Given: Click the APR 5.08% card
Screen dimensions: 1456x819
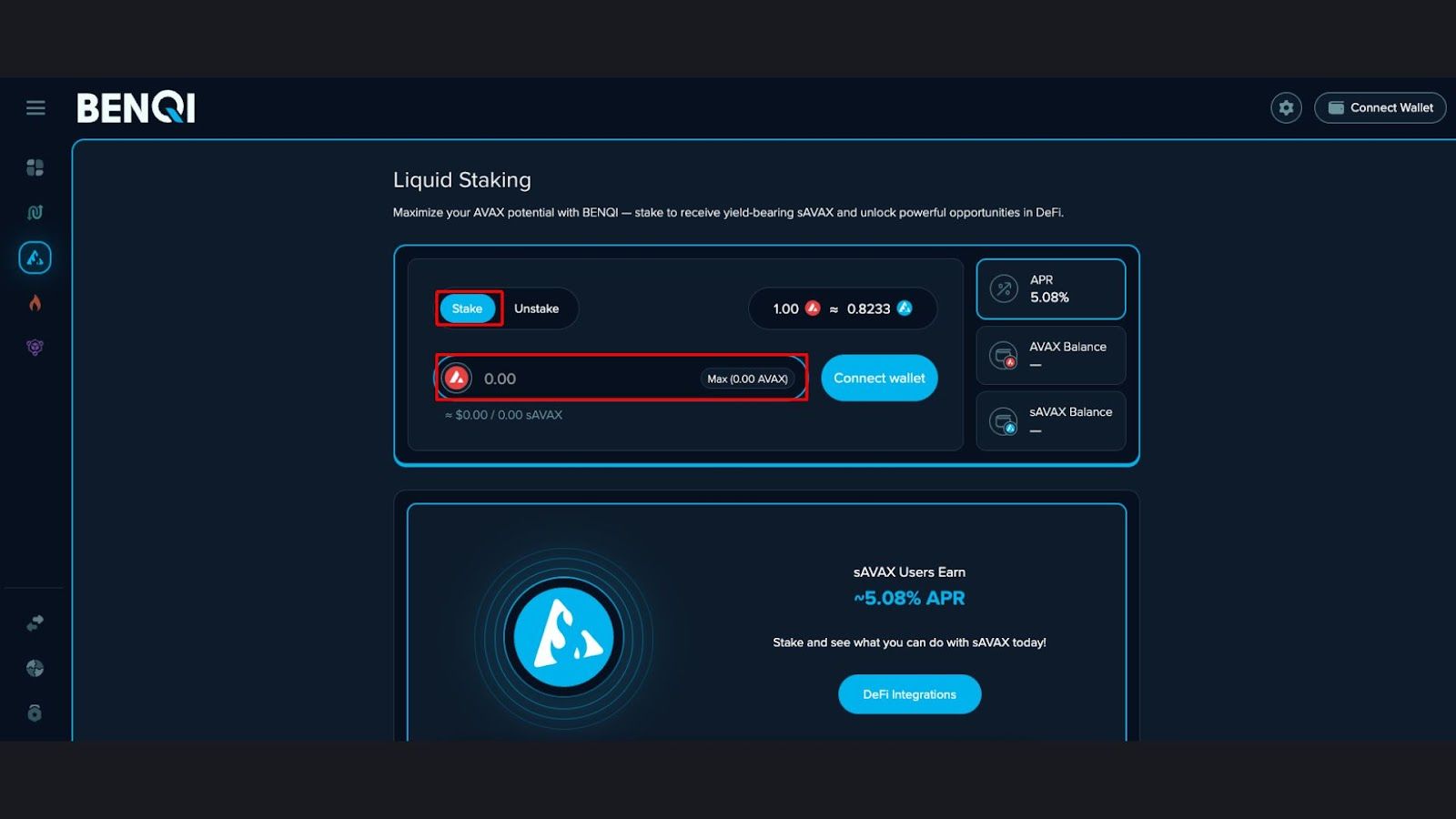Looking at the screenshot, I should click(x=1051, y=289).
